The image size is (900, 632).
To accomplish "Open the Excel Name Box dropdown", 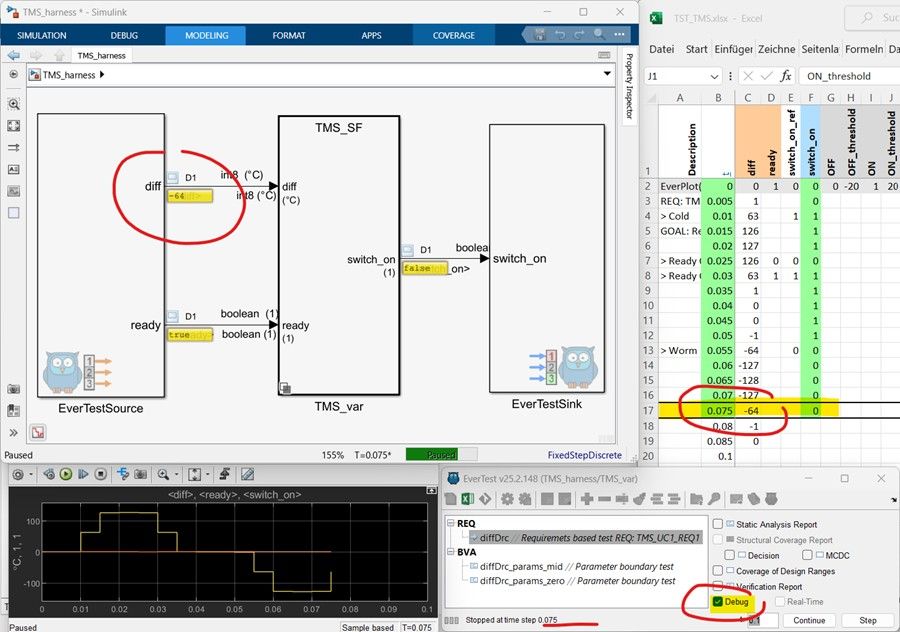I will point(713,76).
